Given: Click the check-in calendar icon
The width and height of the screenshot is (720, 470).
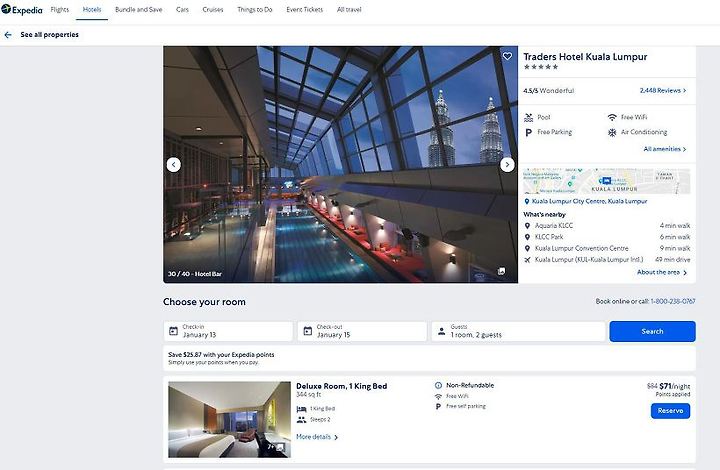Looking at the screenshot, I should tap(173, 331).
